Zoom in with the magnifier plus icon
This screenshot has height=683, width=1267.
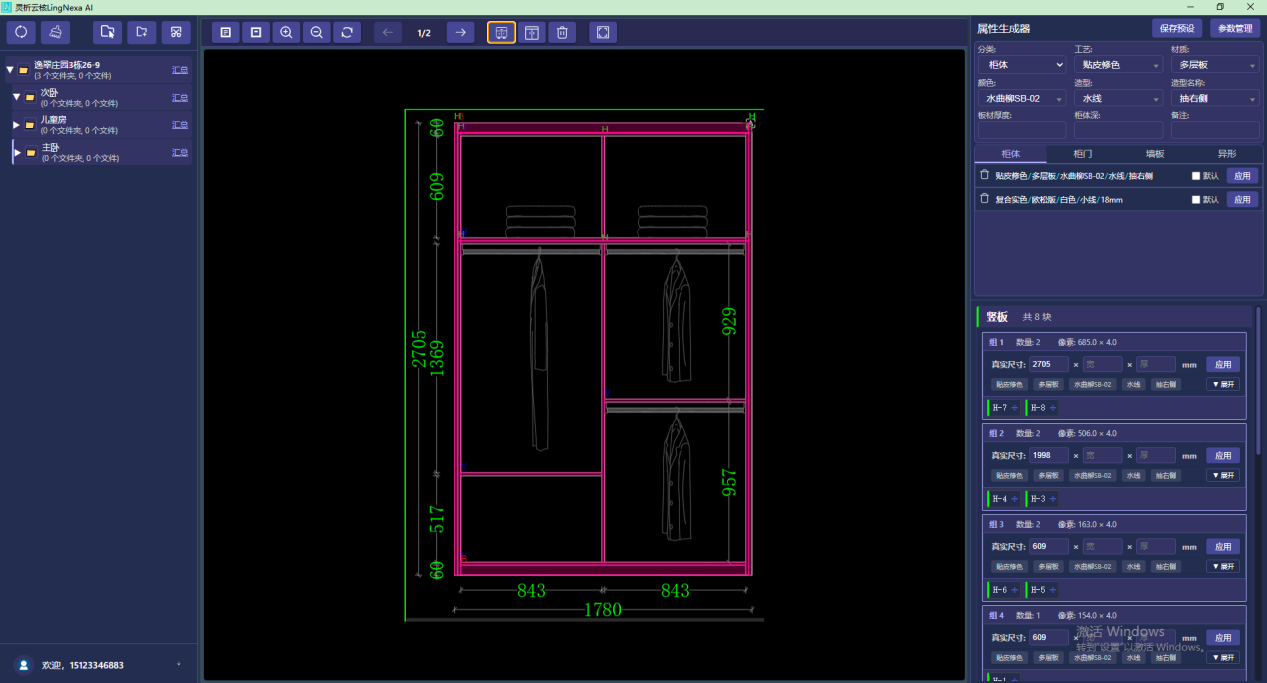(x=286, y=32)
